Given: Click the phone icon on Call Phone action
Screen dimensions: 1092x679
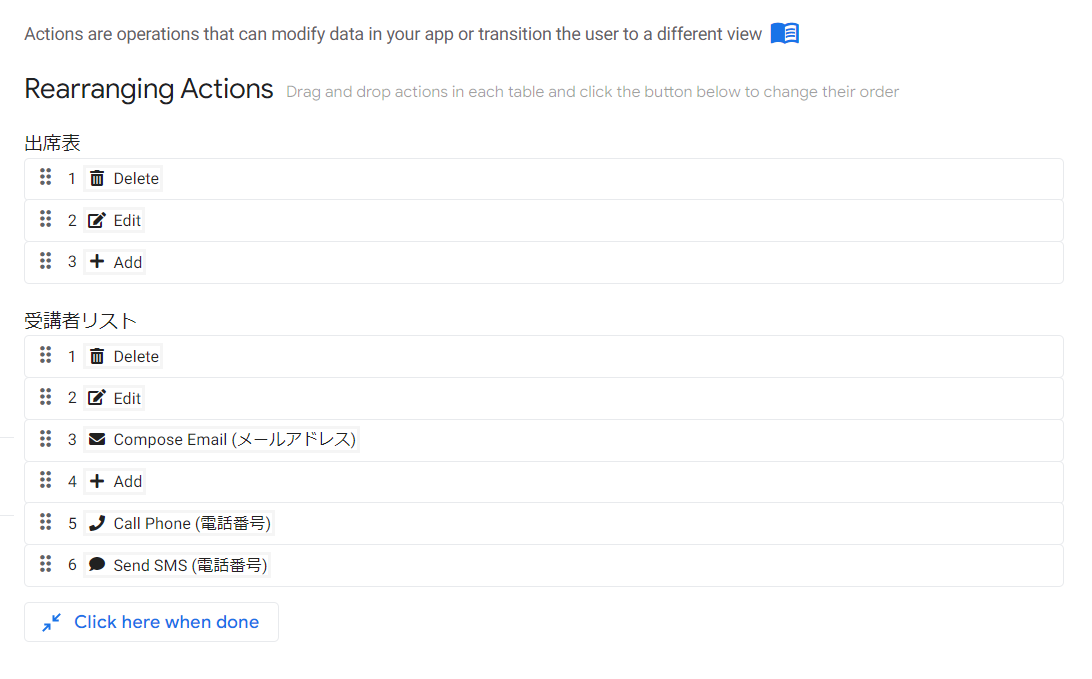Looking at the screenshot, I should (96, 522).
